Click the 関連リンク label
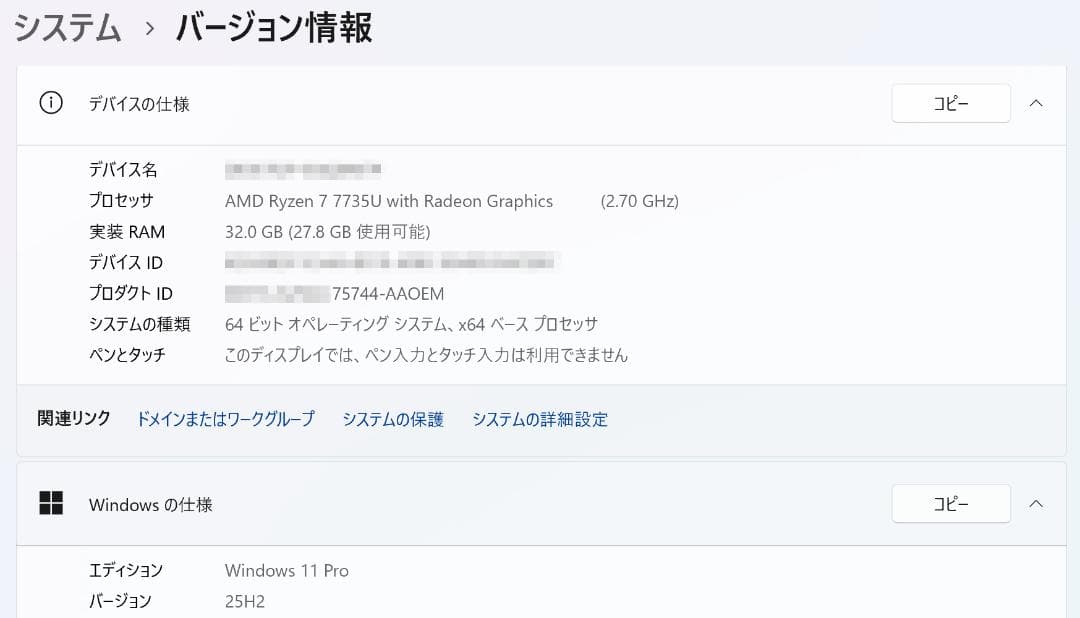1080x618 pixels. (74, 418)
